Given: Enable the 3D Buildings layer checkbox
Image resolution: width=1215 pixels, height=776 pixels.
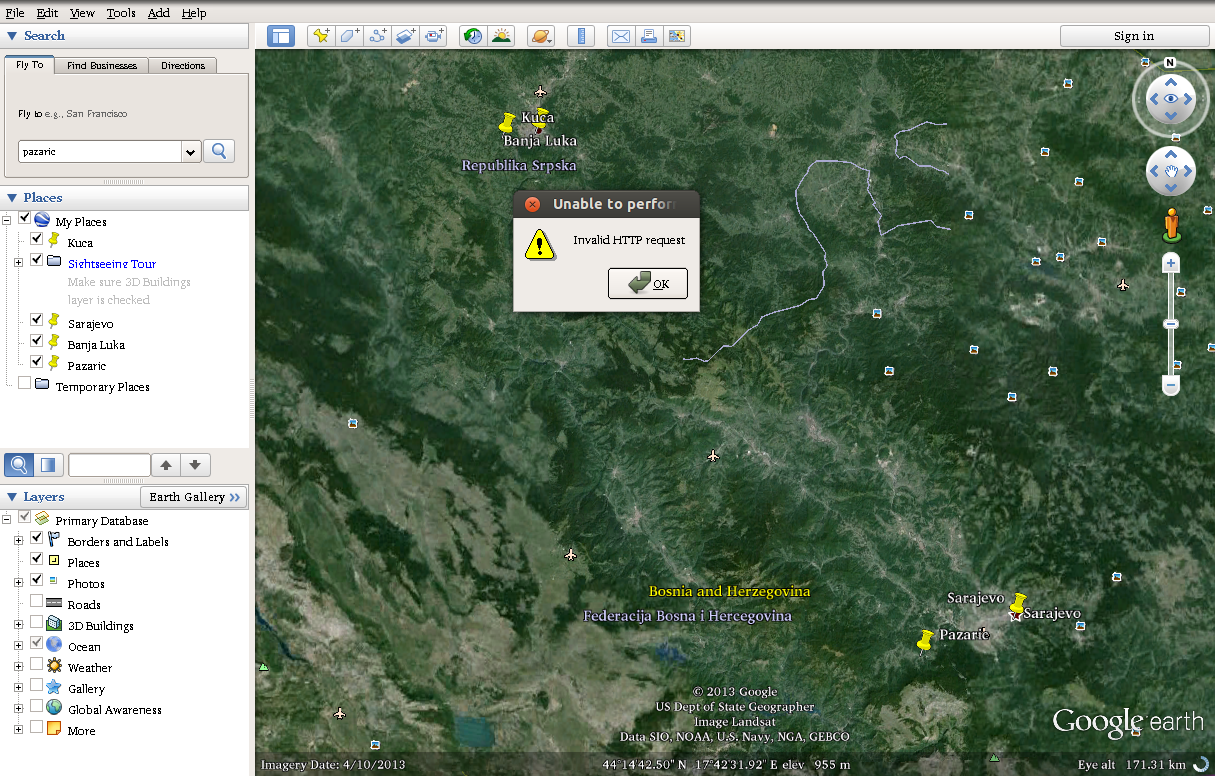Looking at the screenshot, I should tap(37, 623).
